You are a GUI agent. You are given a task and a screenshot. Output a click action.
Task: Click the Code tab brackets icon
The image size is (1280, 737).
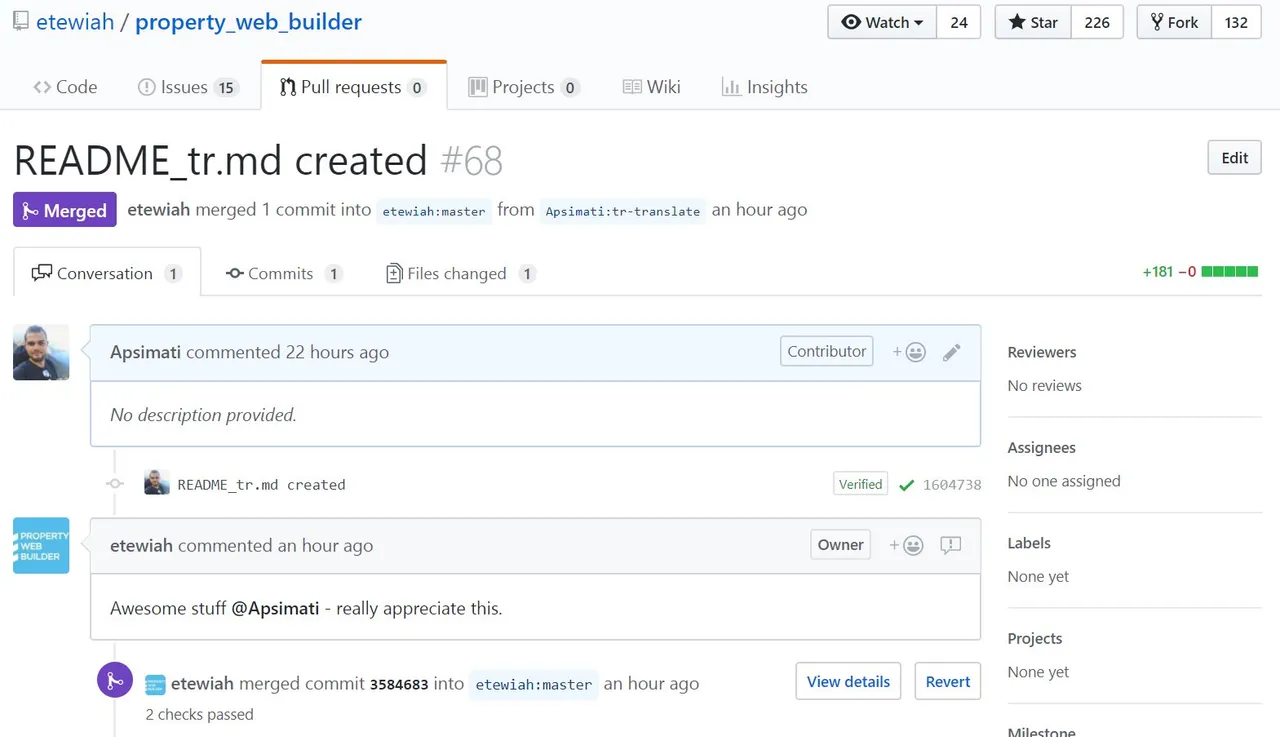[x=42, y=87]
